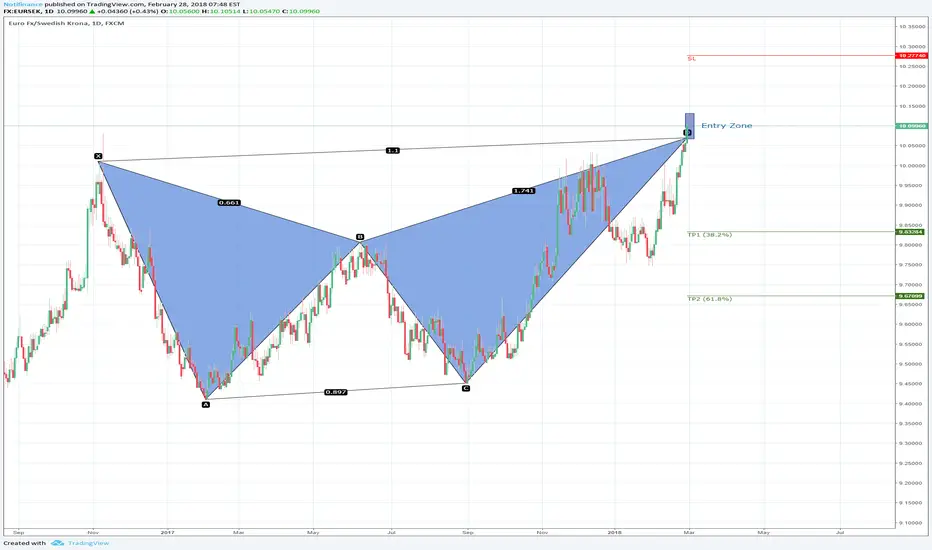Screen dimensions: 932x550
Task: Click the TP2 (61.8%) label
Action: tap(710, 298)
